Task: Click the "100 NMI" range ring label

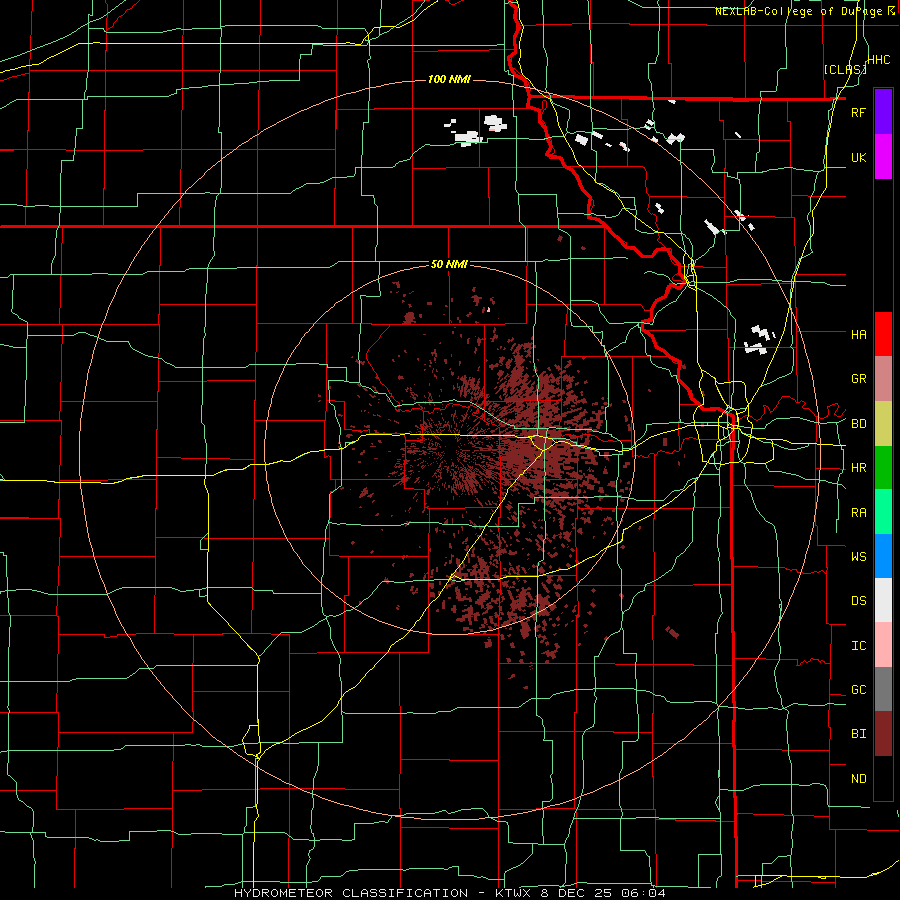Action: click(449, 79)
